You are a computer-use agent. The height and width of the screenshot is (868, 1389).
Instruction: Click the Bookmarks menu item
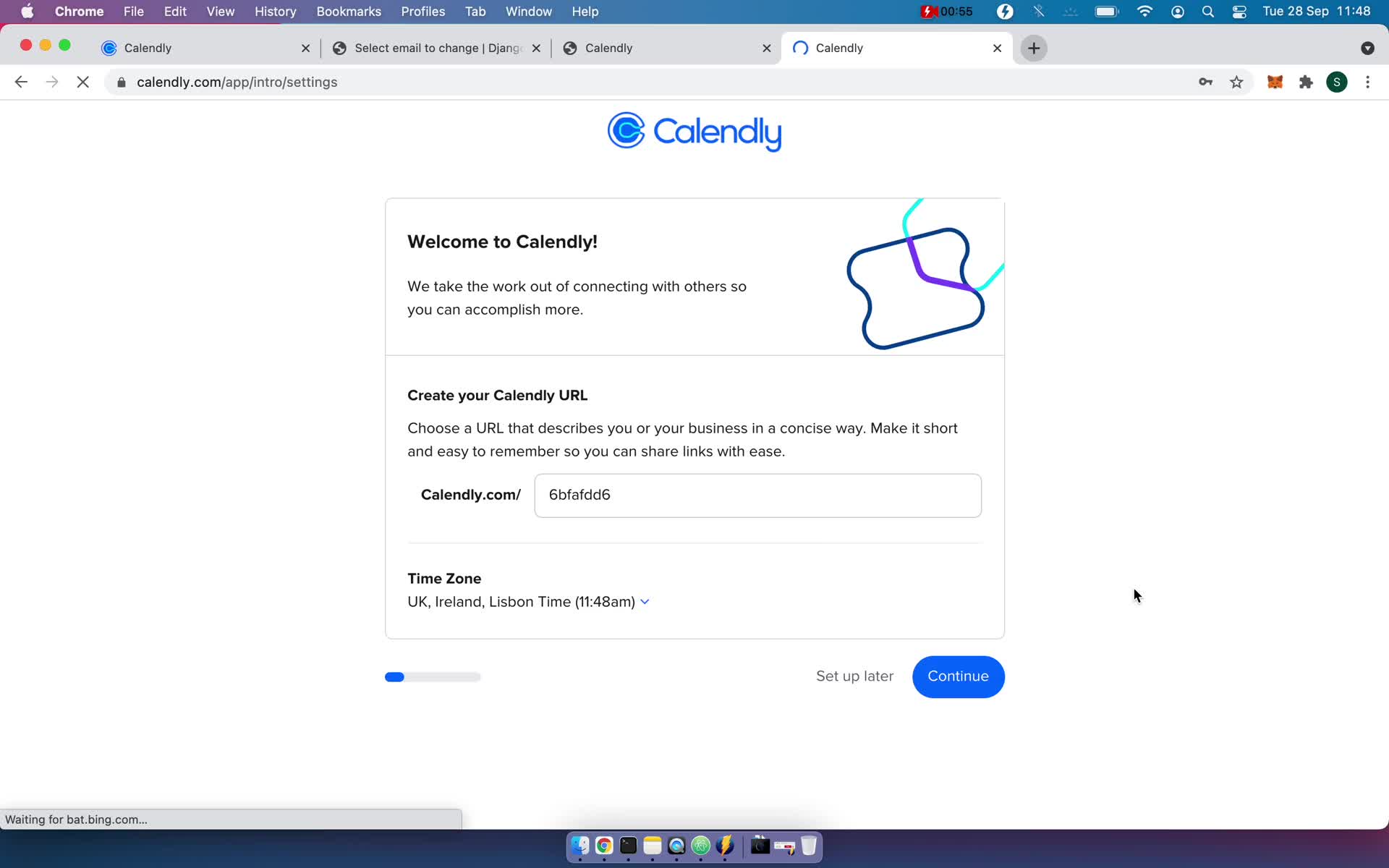pos(349,11)
